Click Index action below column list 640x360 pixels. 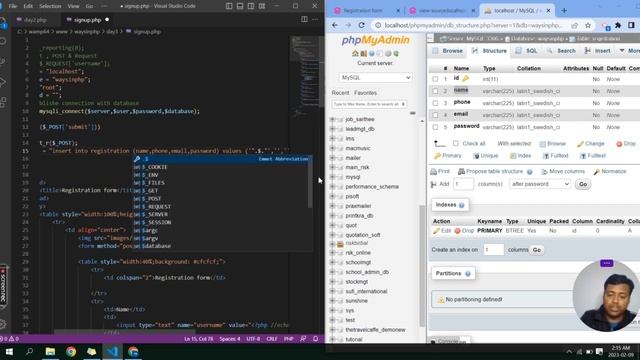coord(520,156)
